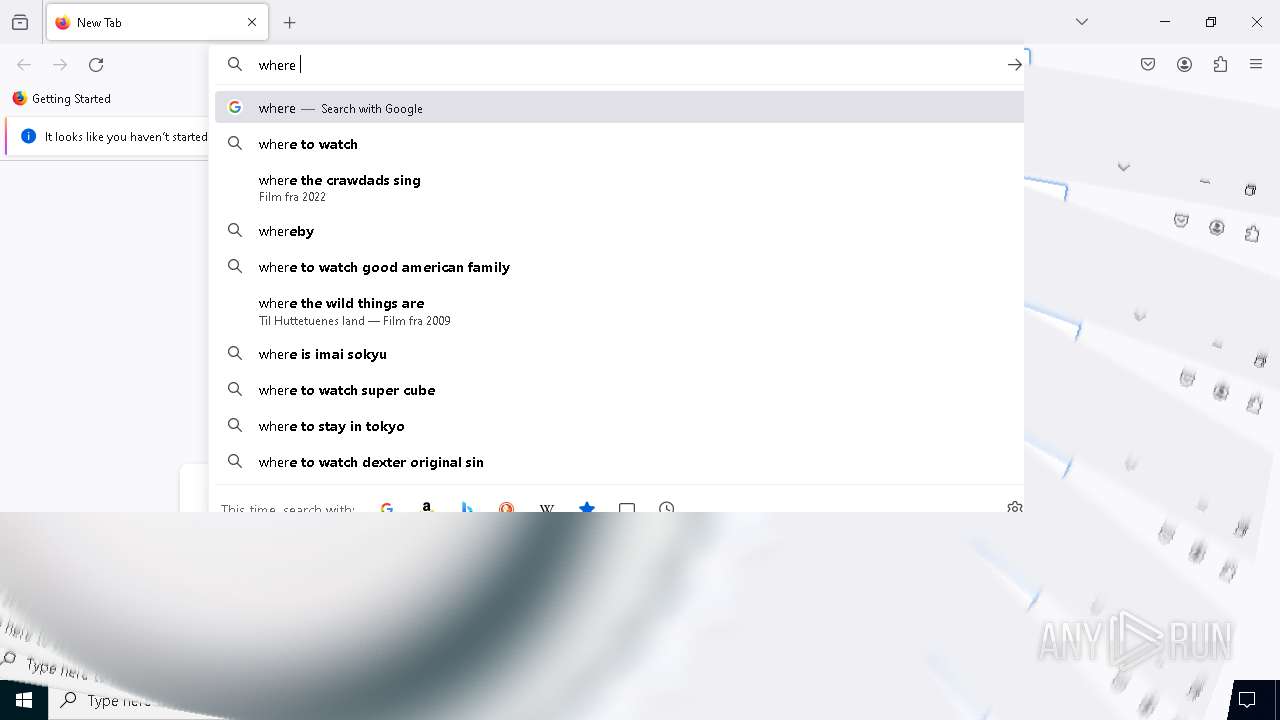Search this time with DuckDuckGo icon
The height and width of the screenshot is (720, 1280).
pyautogui.click(x=507, y=507)
